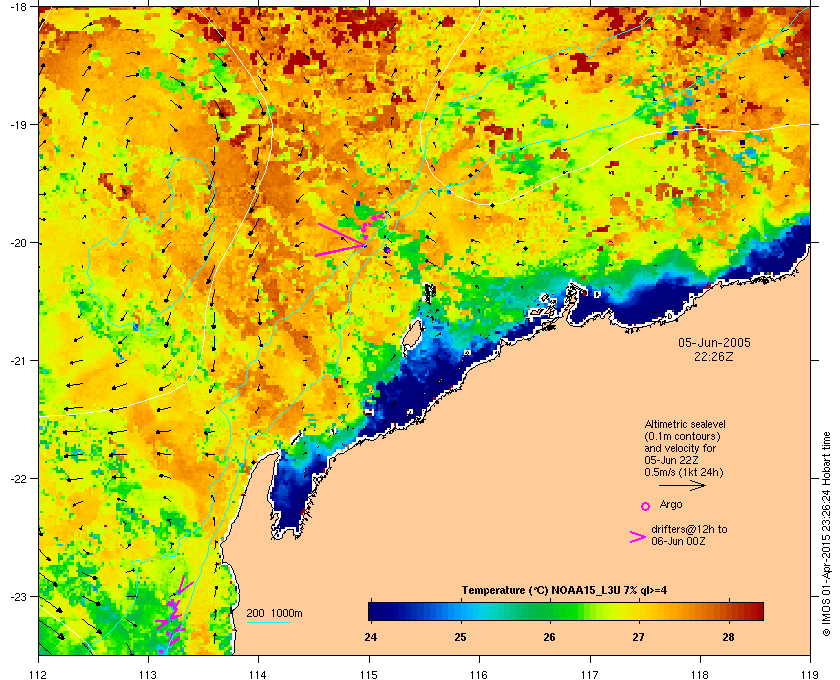
Task: Click the velocity scale arrow in legend
Action: point(682,486)
